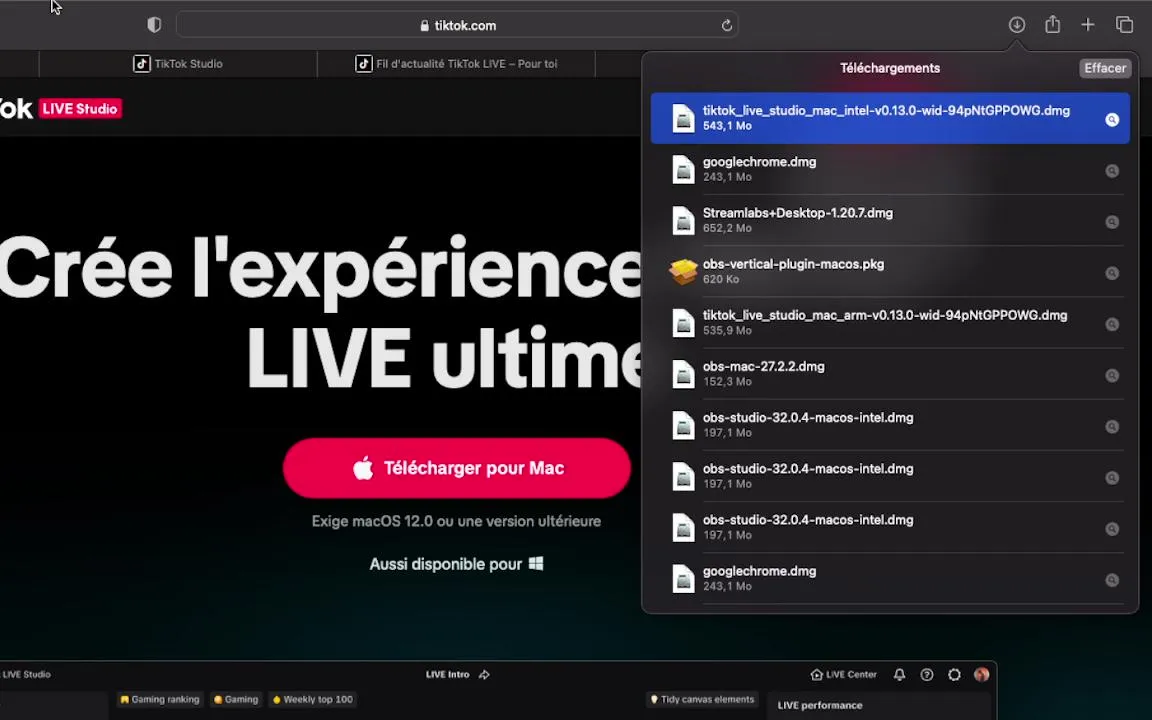Select the Gaming tag

[x=236, y=699]
